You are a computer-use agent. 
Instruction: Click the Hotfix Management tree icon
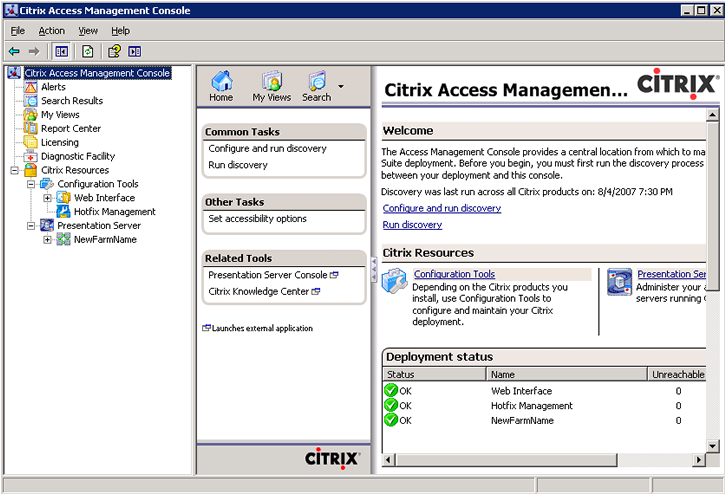tap(63, 212)
